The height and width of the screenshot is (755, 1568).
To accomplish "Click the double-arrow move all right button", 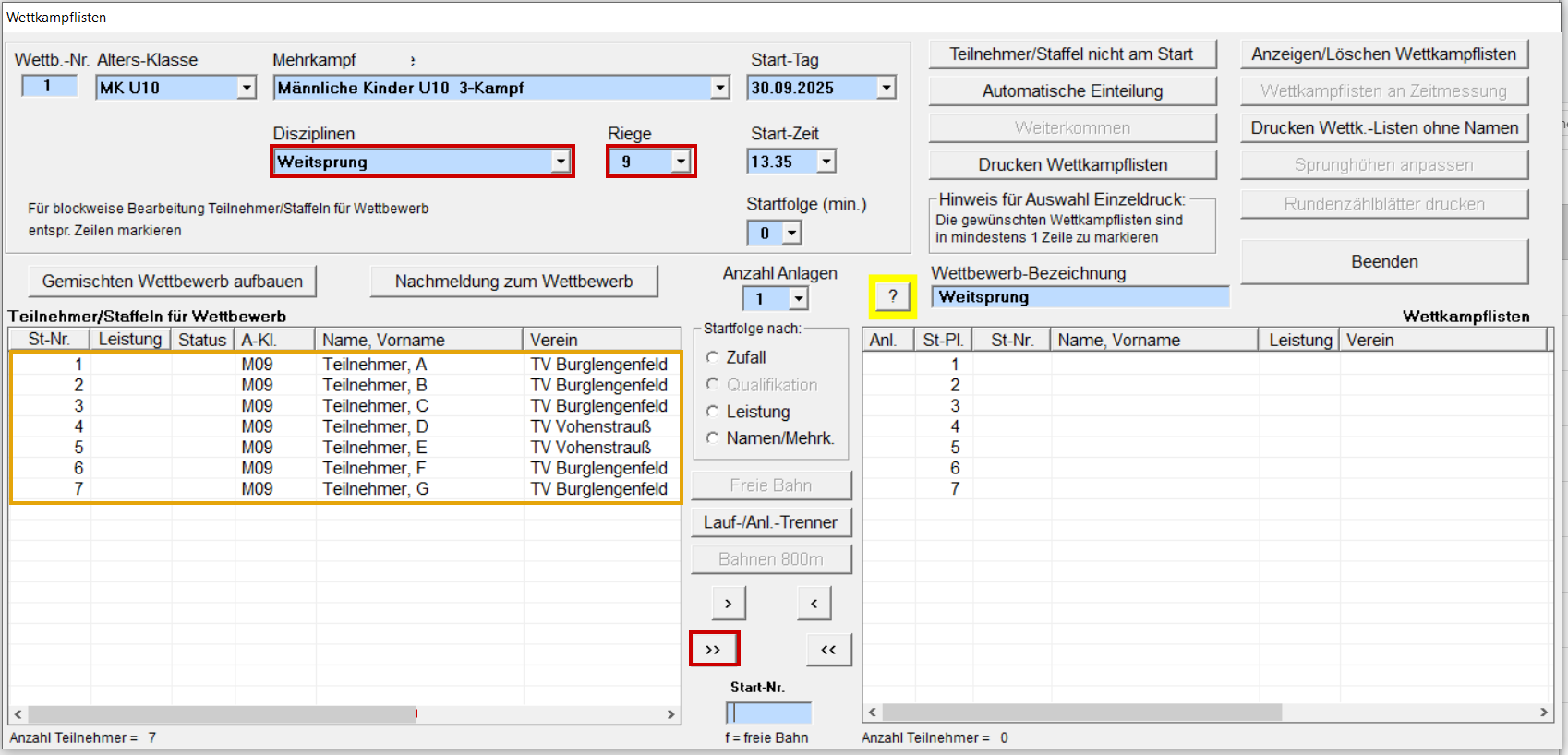I will [x=713, y=649].
